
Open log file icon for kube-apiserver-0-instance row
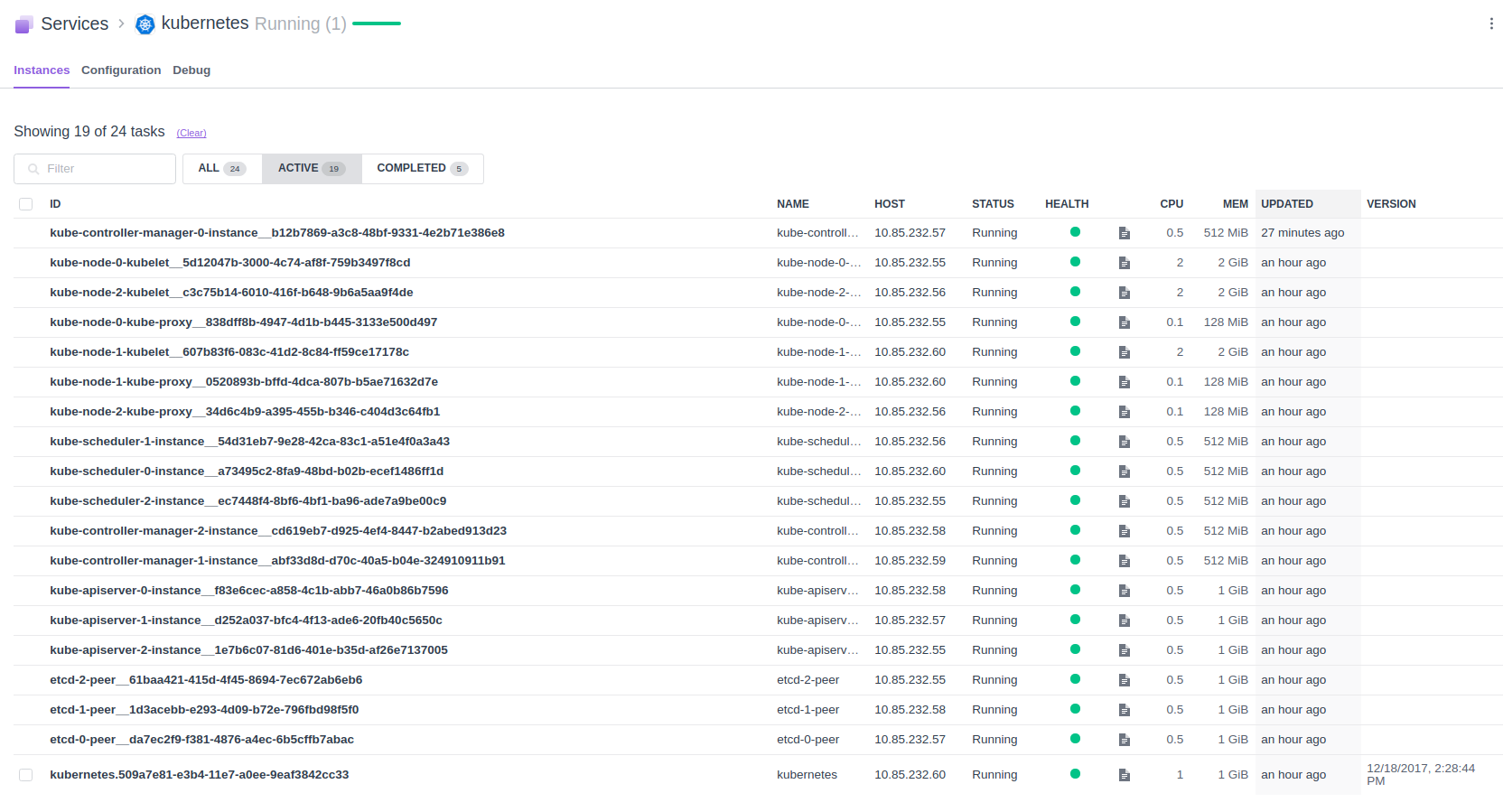click(x=1125, y=591)
